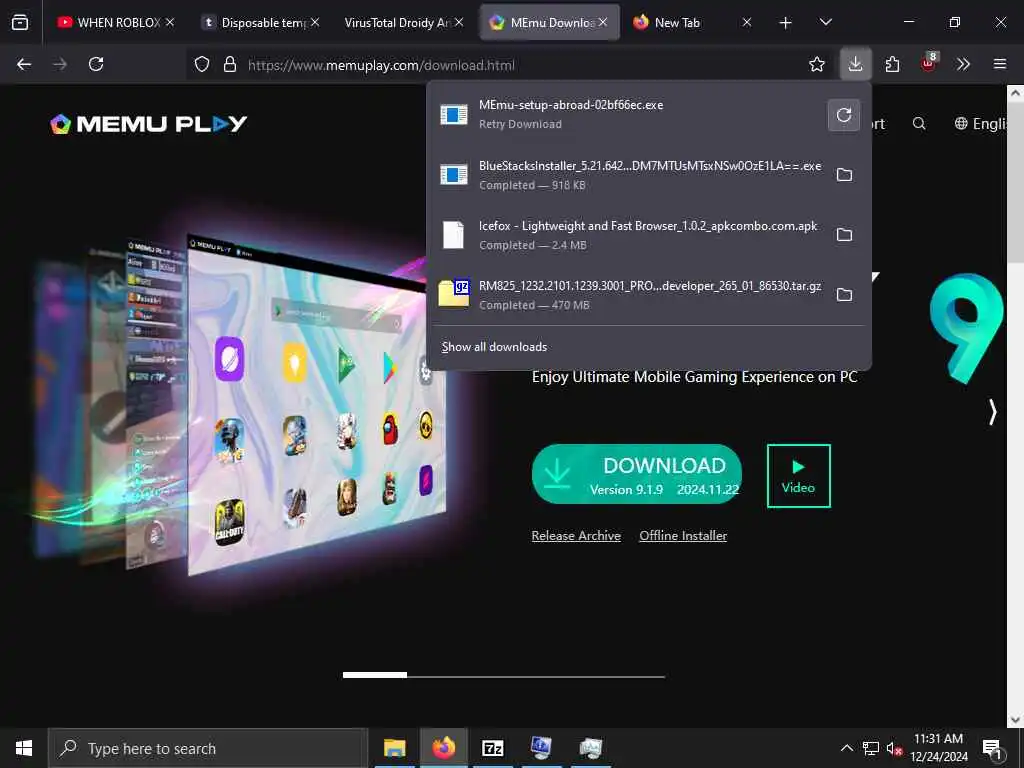Show Icefox apk file in folder
The height and width of the screenshot is (768, 1024).
[x=844, y=235]
